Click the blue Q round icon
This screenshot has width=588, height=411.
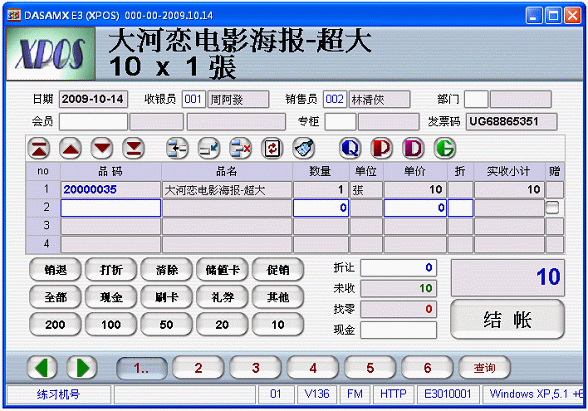tap(350, 148)
